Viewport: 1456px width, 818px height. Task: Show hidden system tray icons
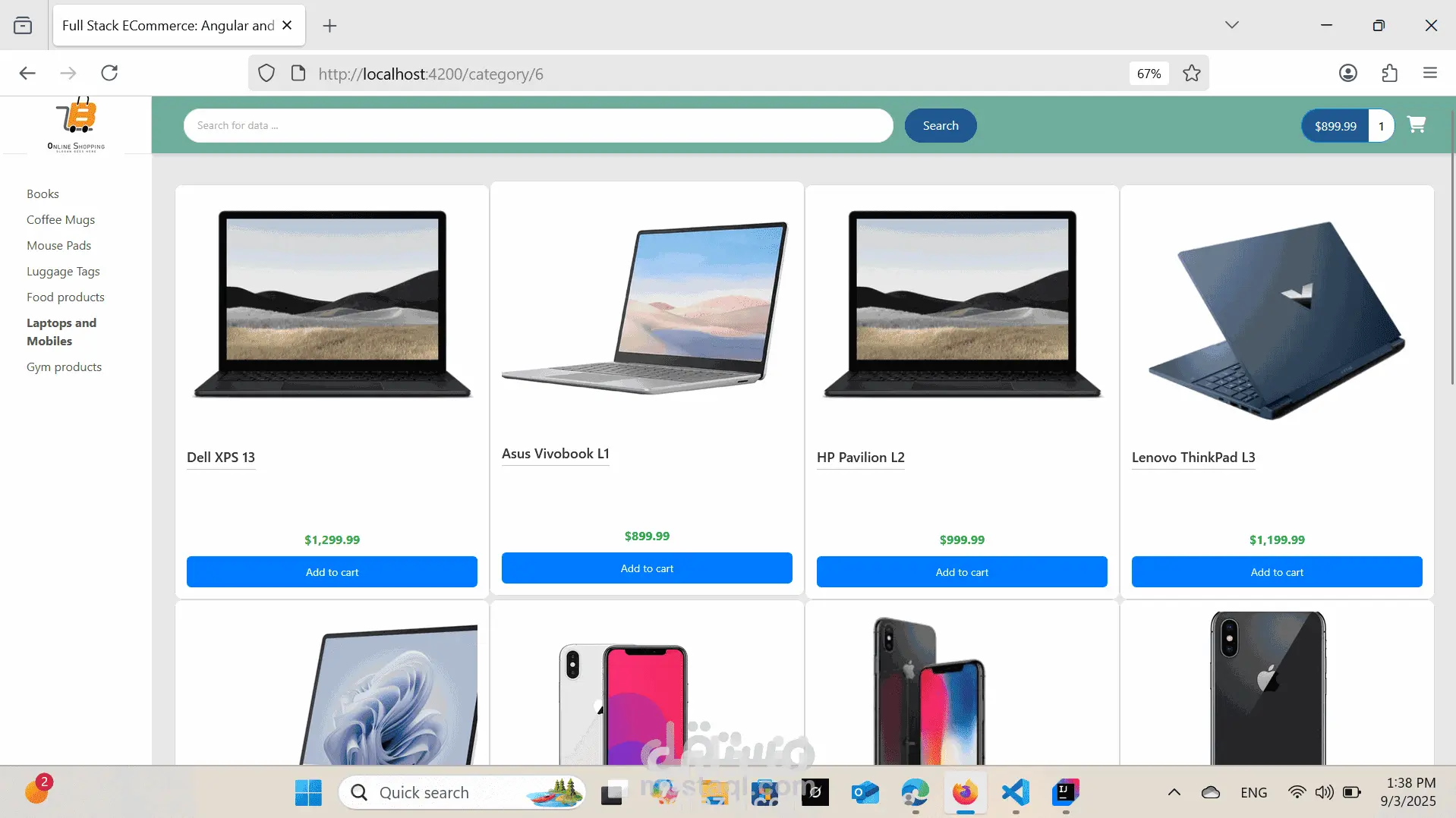coord(1174,793)
